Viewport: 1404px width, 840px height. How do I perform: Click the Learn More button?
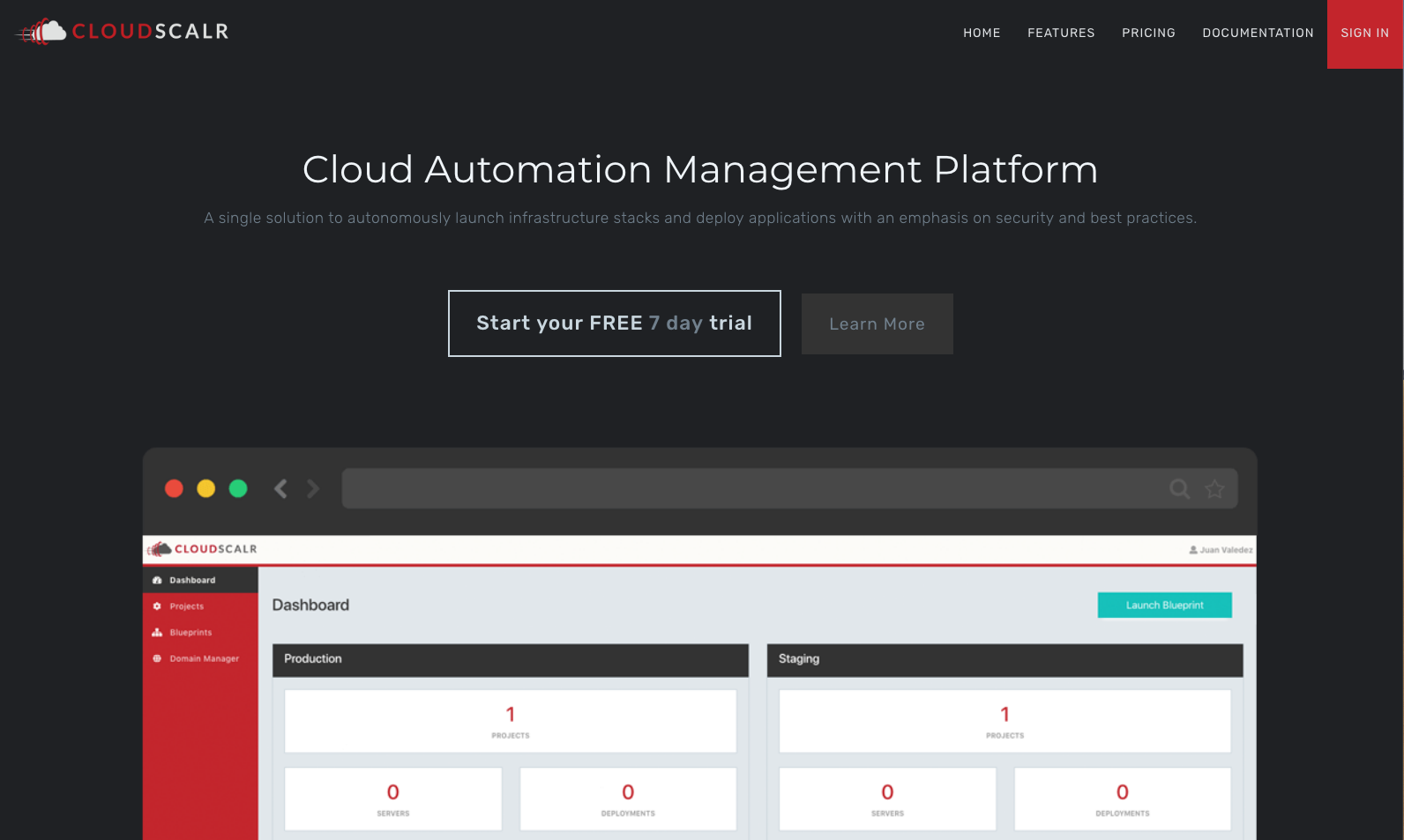pyautogui.click(x=877, y=323)
